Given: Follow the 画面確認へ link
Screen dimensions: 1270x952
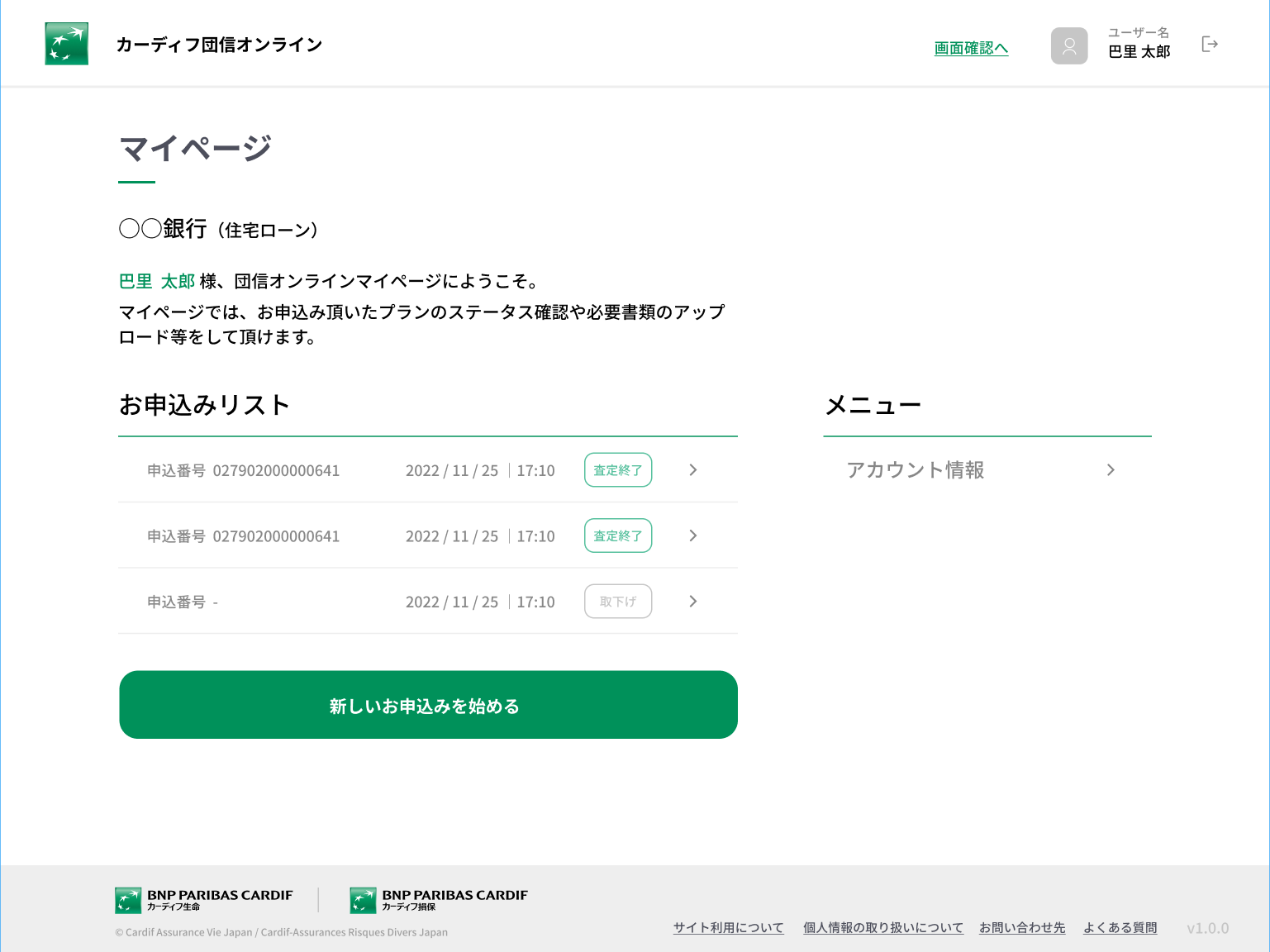Looking at the screenshot, I should click(x=971, y=48).
